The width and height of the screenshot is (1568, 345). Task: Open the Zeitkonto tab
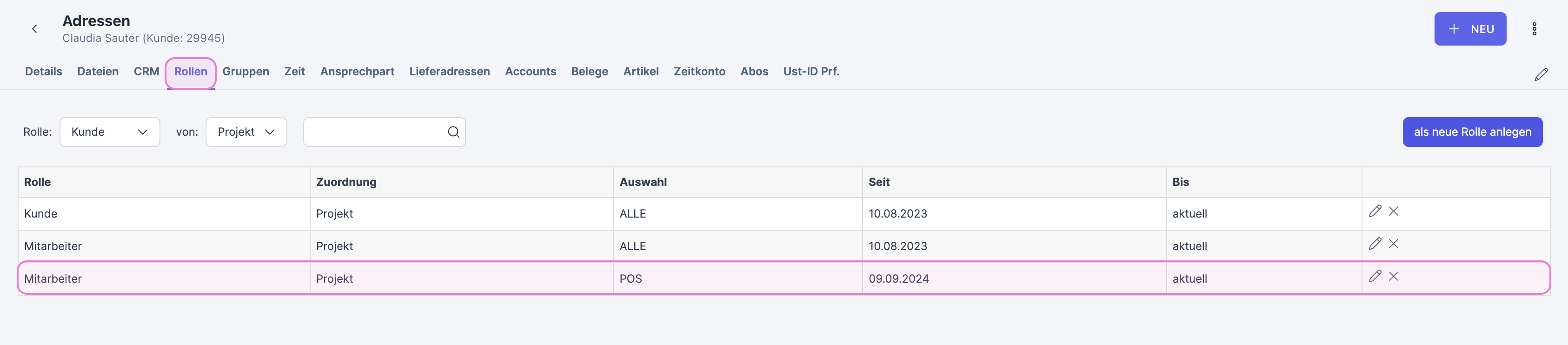[x=699, y=71]
